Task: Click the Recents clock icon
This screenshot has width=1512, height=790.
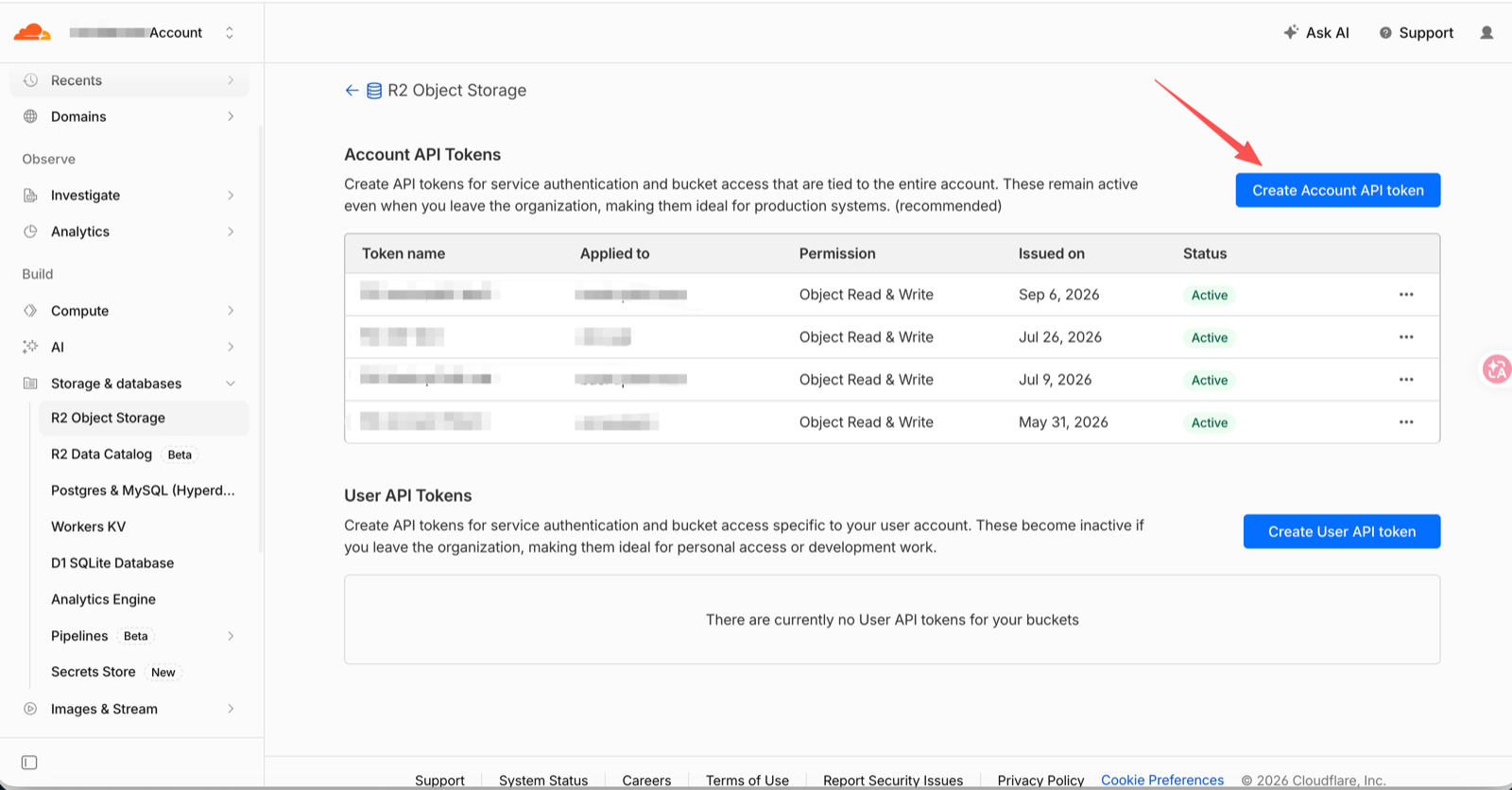Action: click(x=30, y=80)
